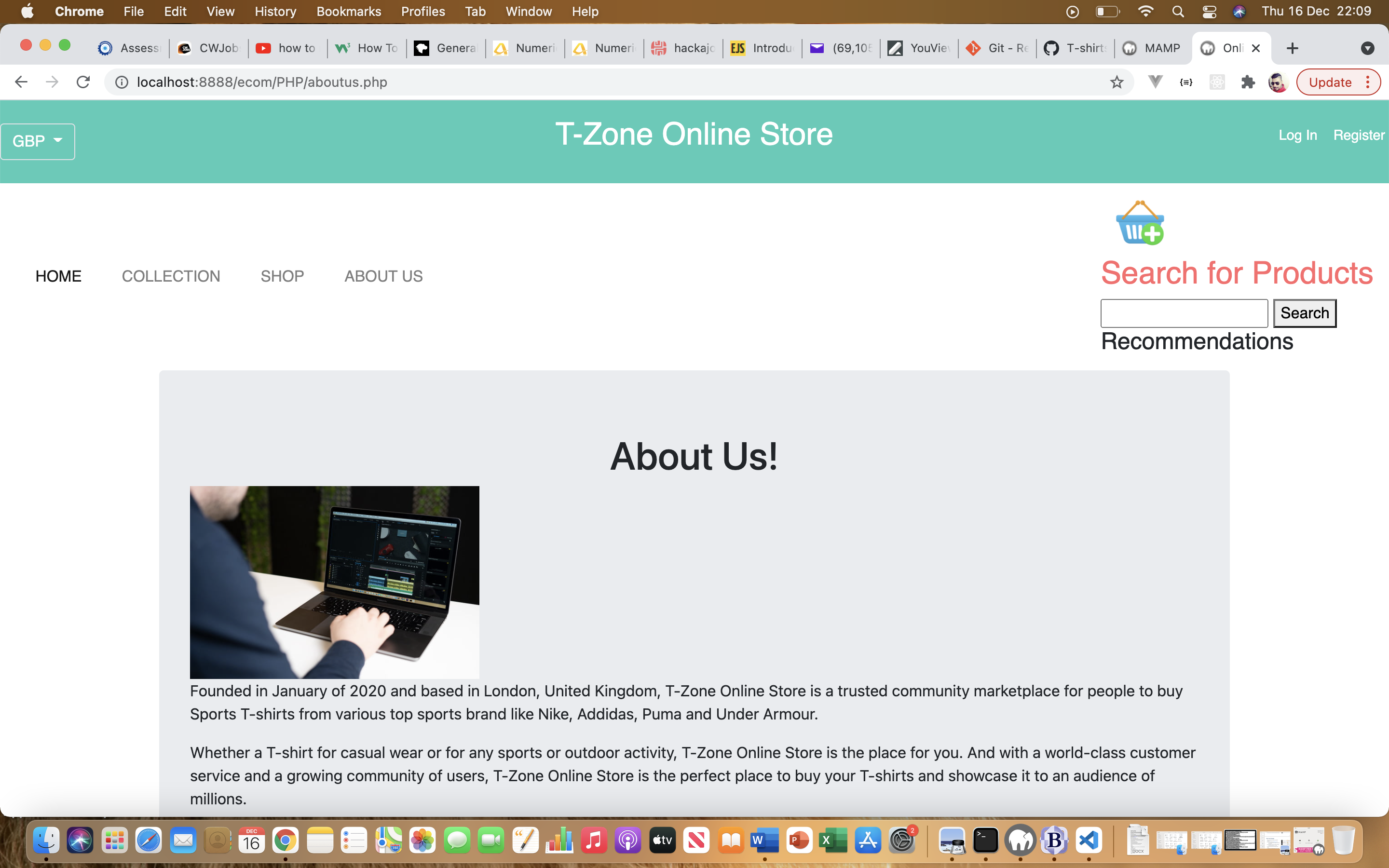Viewport: 1389px width, 868px height.
Task: Reload the aboutus.php page
Action: 83,81
